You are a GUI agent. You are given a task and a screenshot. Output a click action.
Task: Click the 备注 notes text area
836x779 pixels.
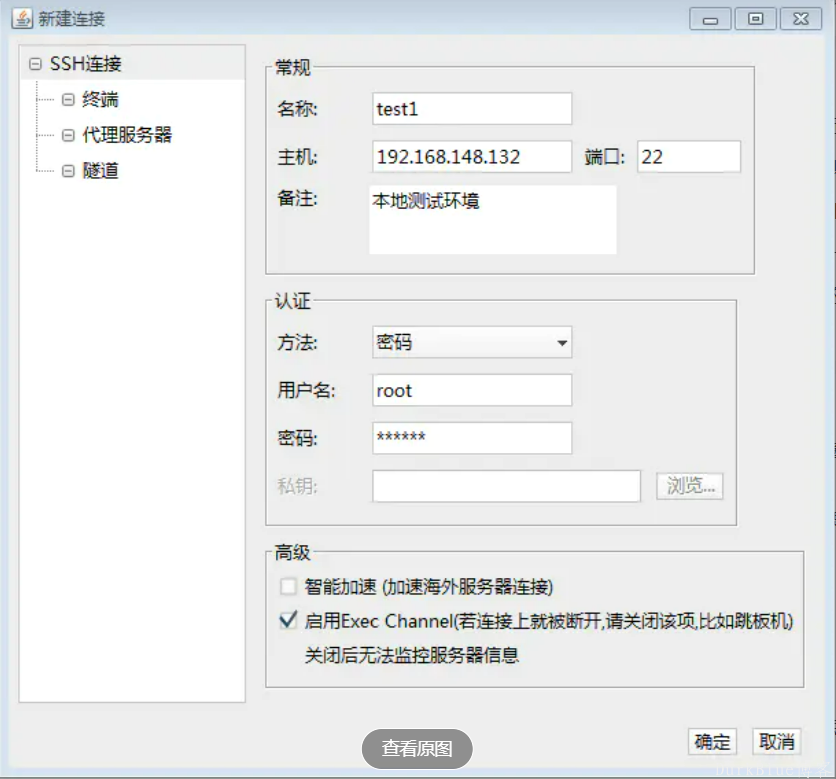492,219
